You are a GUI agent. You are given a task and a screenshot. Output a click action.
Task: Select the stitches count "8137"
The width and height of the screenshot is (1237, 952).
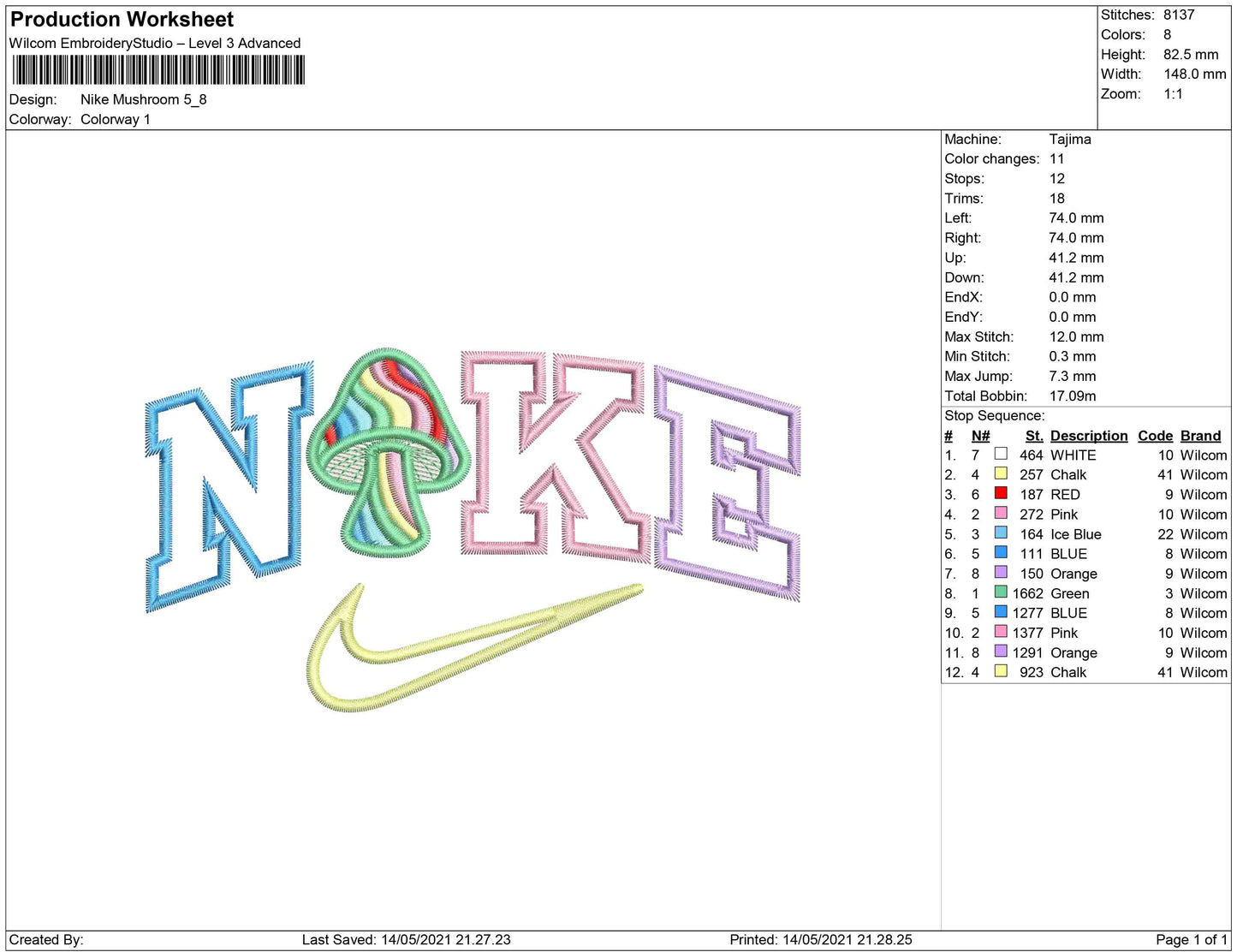pos(1179,15)
